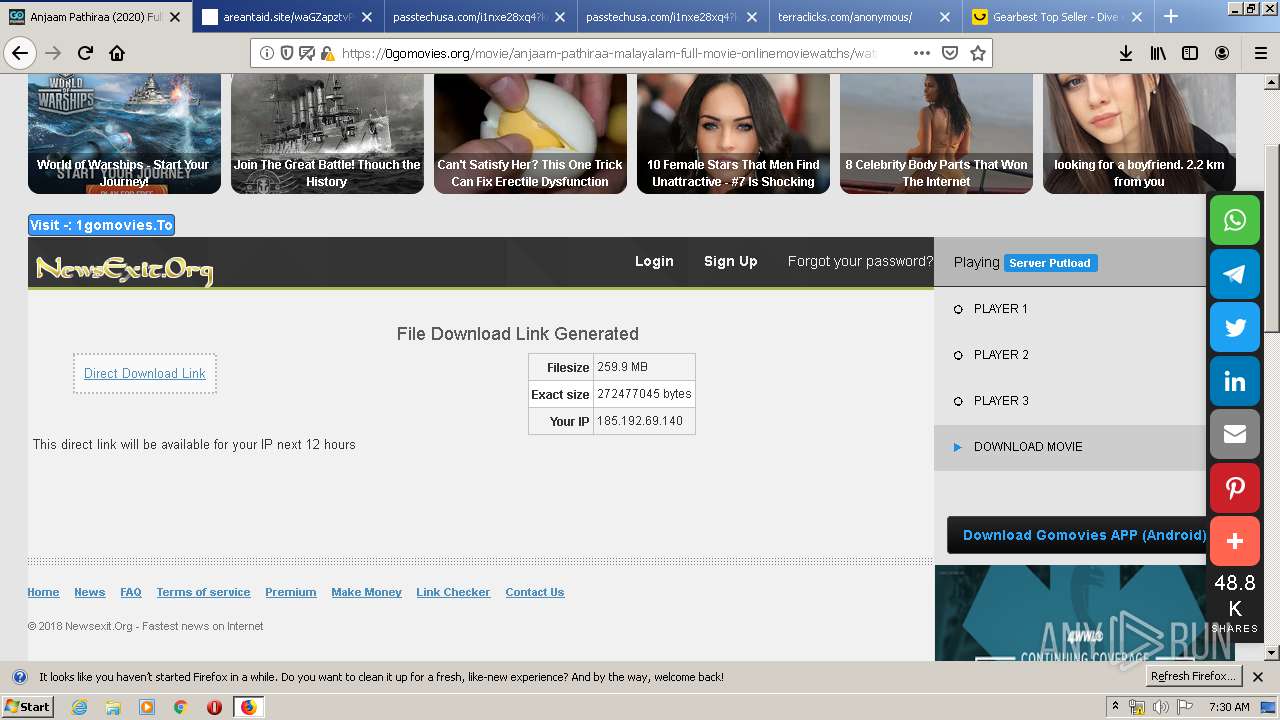1280x720 pixels.
Task: Open the footer FAQ link
Action: [131, 592]
